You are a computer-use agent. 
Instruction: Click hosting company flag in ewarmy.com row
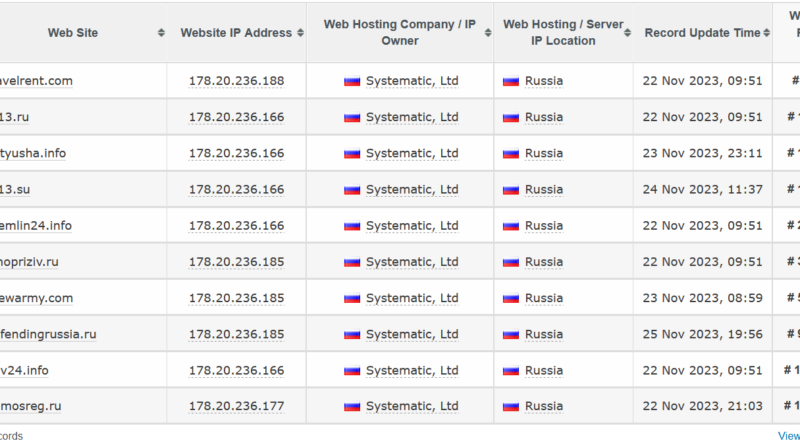(352, 299)
